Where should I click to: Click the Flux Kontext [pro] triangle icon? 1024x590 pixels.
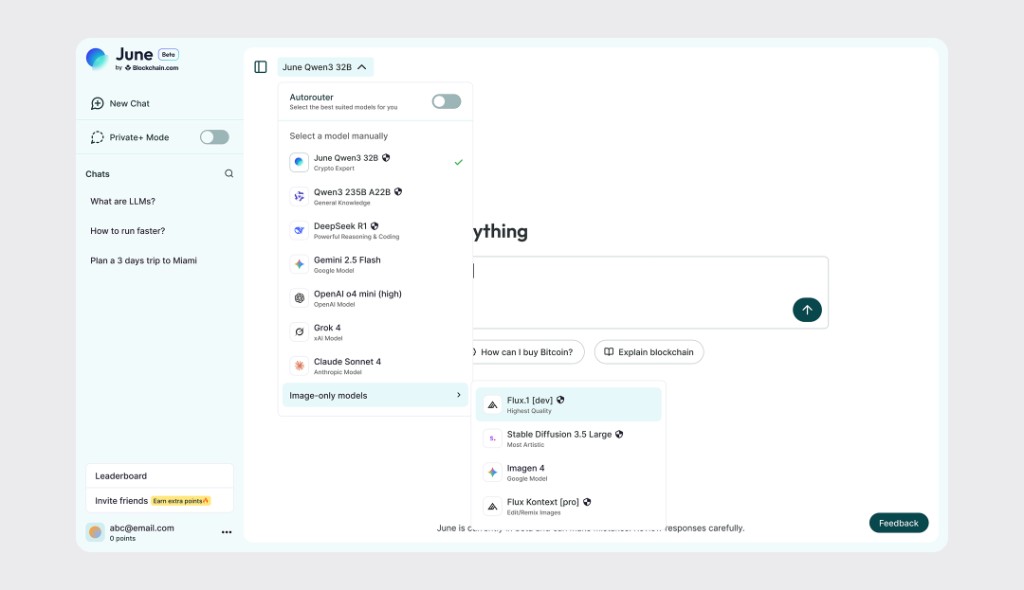492,506
